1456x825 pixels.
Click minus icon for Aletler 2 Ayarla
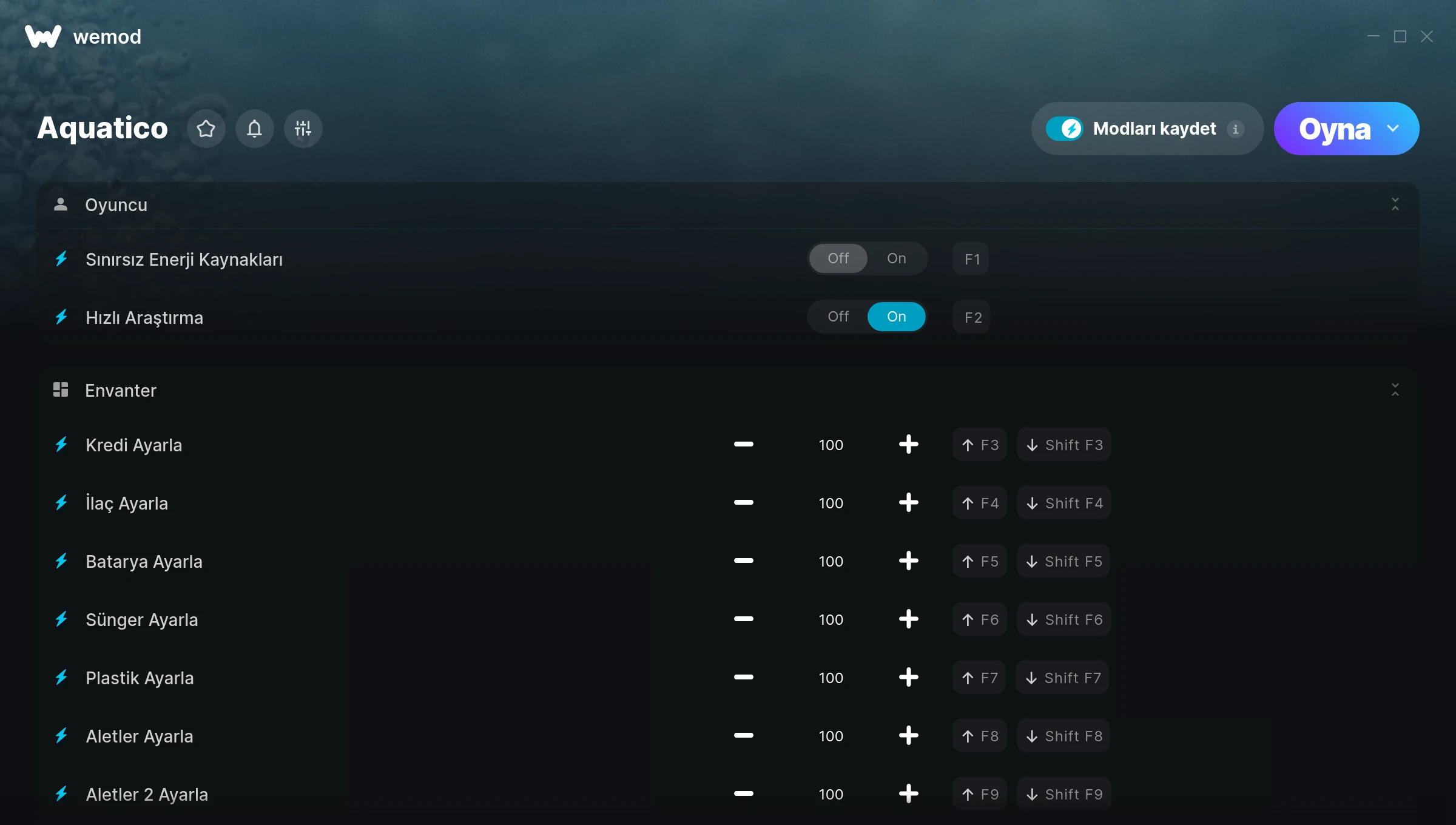pos(743,794)
